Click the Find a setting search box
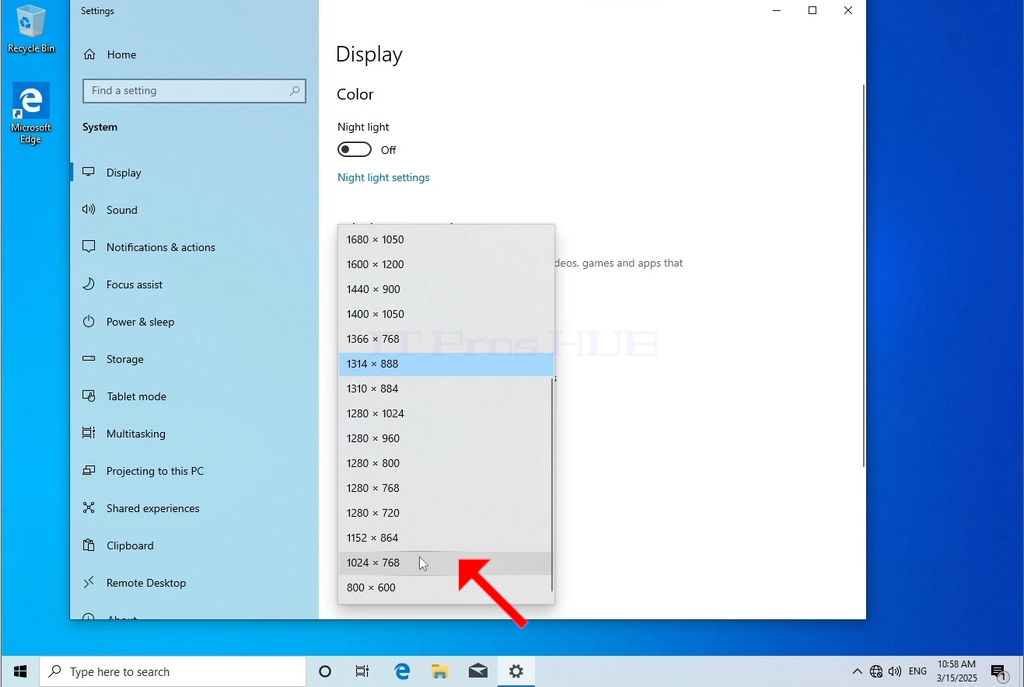Viewport: 1024px width, 687px height. [x=194, y=91]
